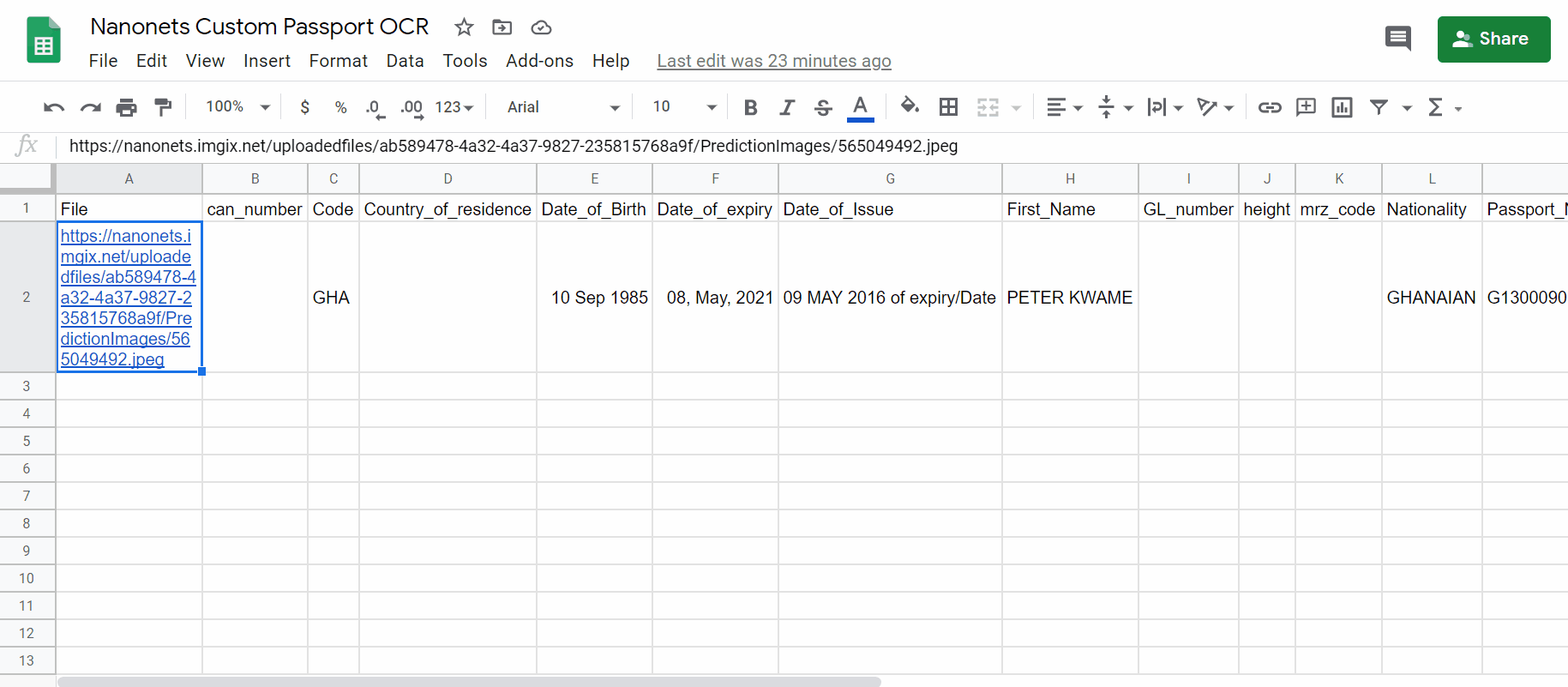The image size is (1568, 687).
Task: Star the Nanonets Custom Passport OCR document
Action: (x=464, y=27)
